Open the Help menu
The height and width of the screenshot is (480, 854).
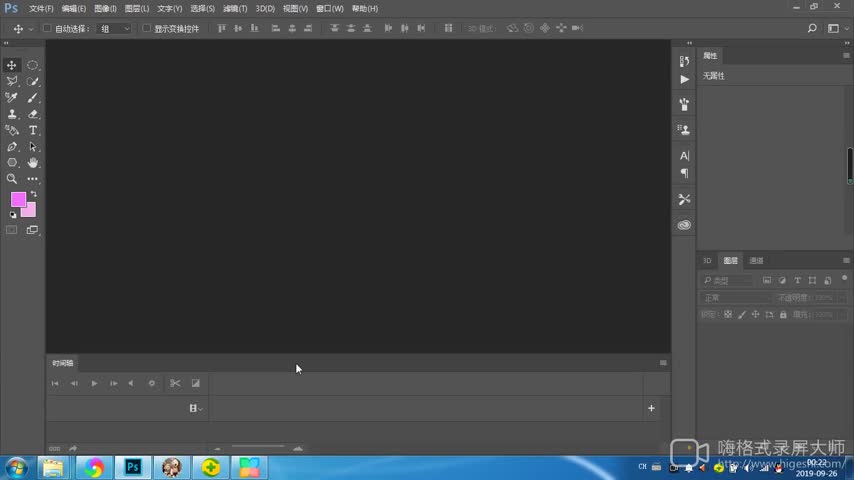pos(364,9)
